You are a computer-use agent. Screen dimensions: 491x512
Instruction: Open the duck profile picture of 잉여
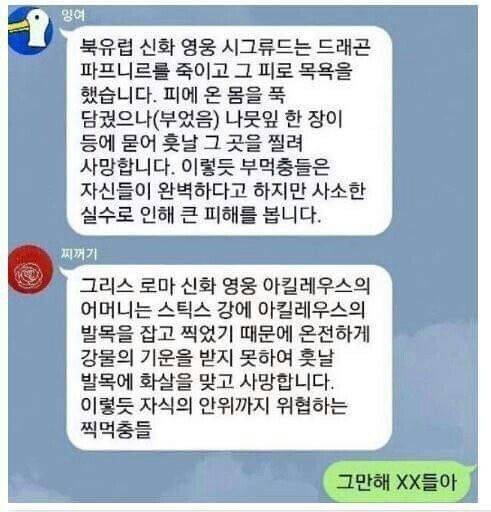[30, 31]
